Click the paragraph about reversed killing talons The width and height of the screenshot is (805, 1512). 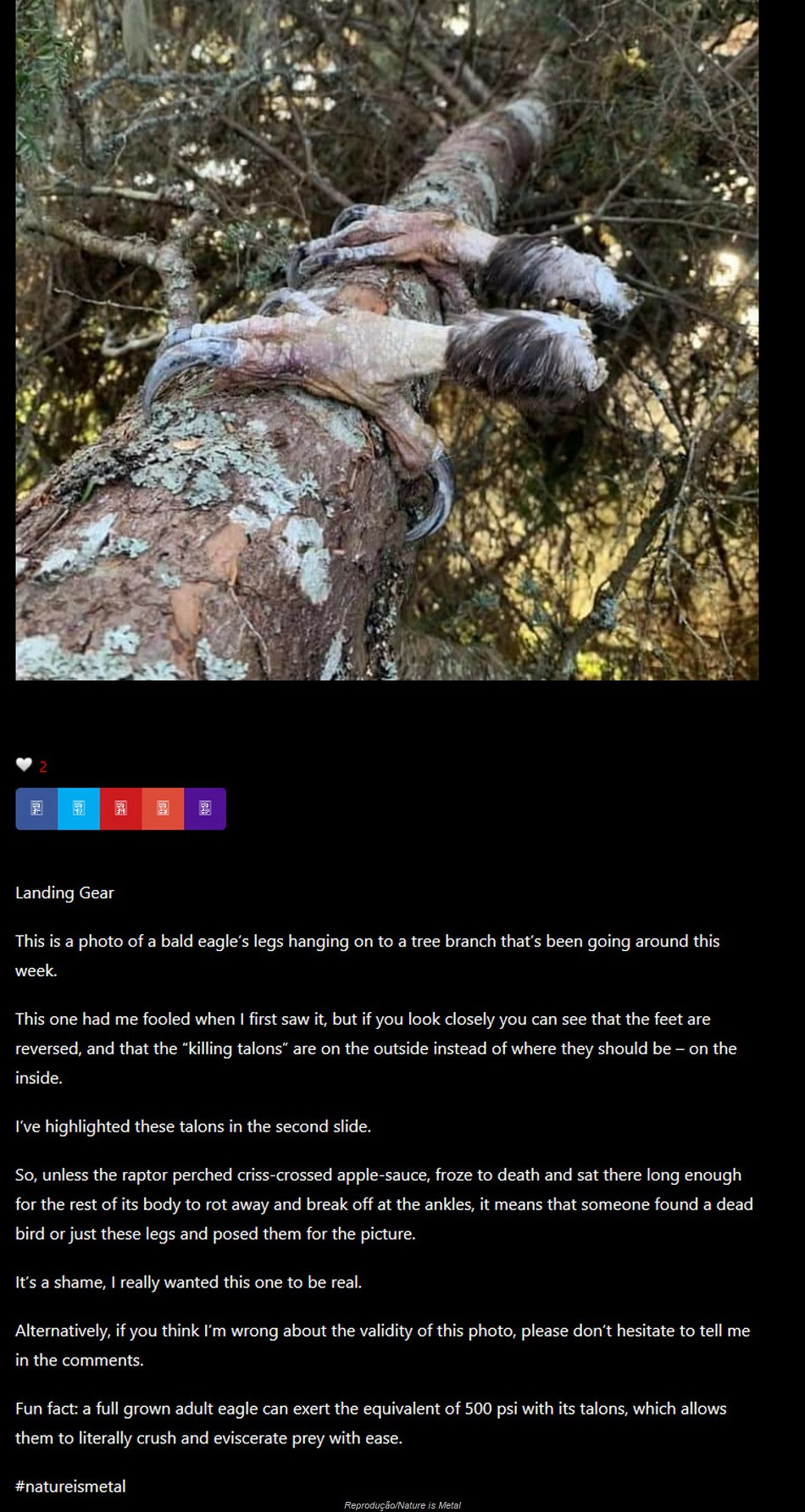[376, 1048]
